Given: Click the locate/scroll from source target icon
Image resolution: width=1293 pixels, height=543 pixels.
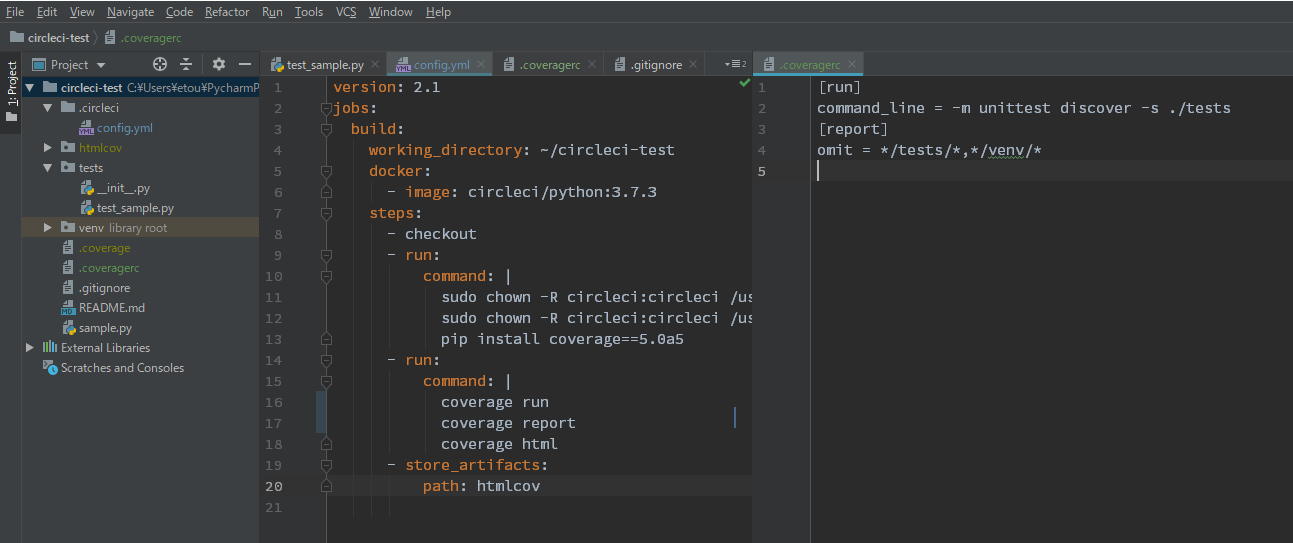Looking at the screenshot, I should pyautogui.click(x=159, y=64).
